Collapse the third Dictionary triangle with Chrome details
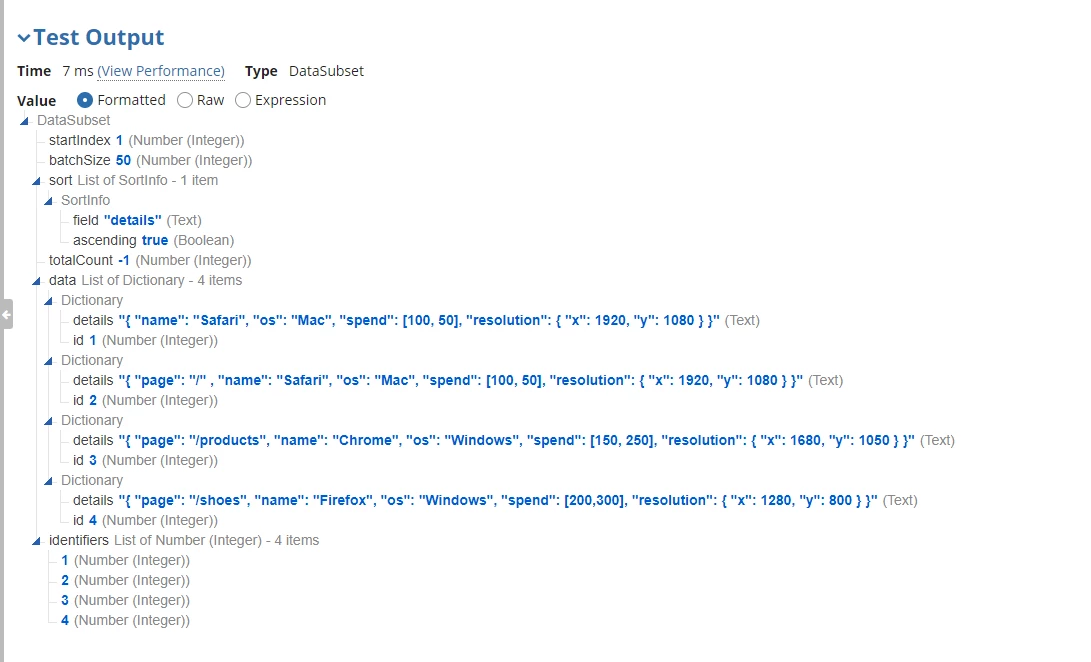This screenshot has height=662, width=1091. click(x=48, y=421)
